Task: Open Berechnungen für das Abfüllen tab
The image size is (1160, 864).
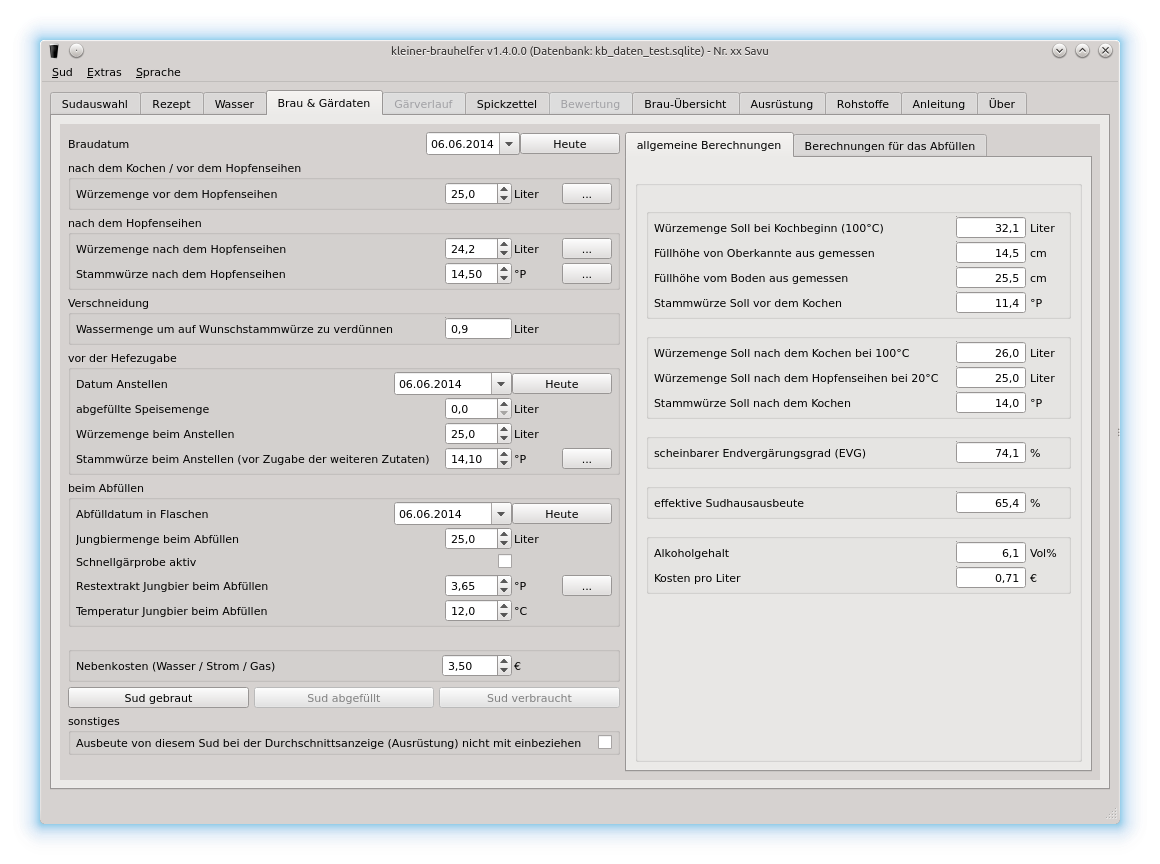Action: (889, 146)
